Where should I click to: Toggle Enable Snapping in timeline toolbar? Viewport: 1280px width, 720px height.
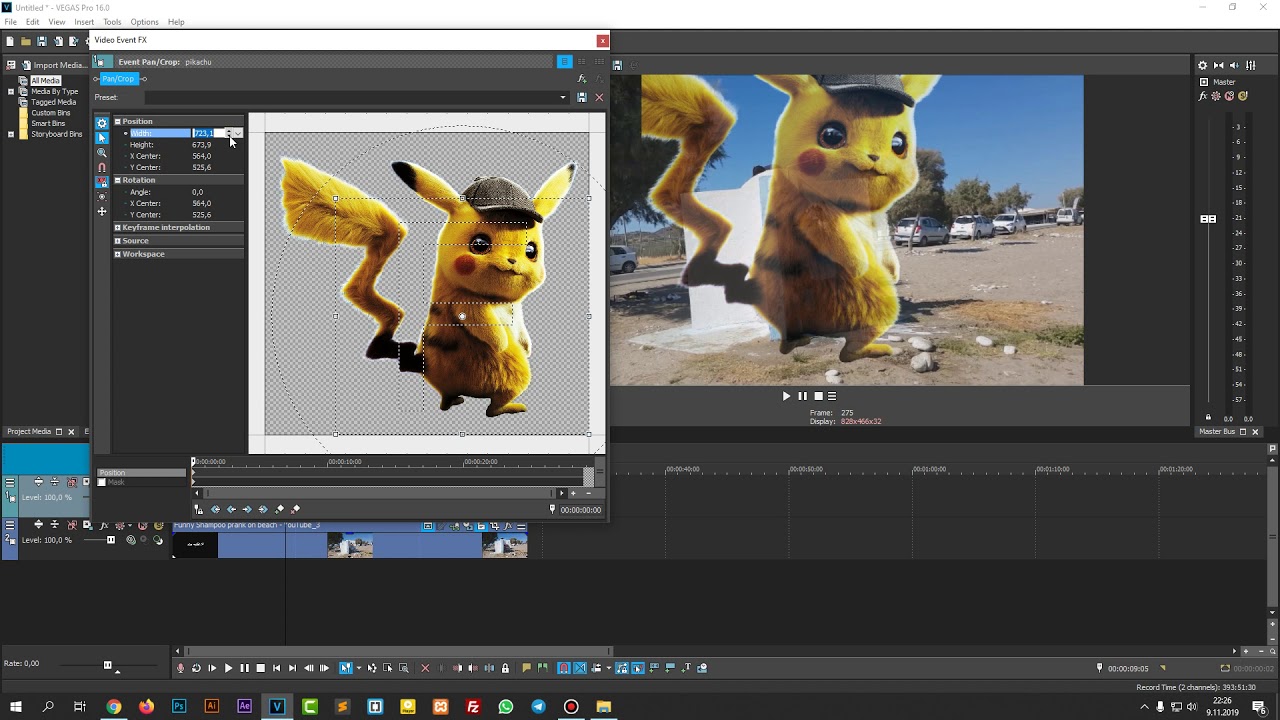[564, 668]
